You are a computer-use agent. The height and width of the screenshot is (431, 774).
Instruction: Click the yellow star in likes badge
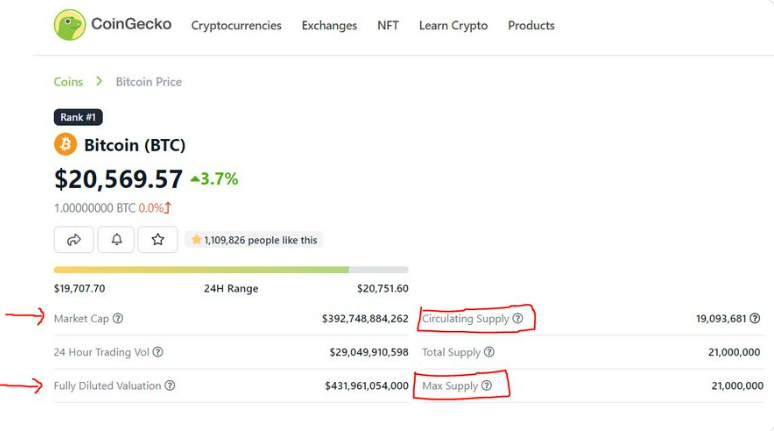196,239
